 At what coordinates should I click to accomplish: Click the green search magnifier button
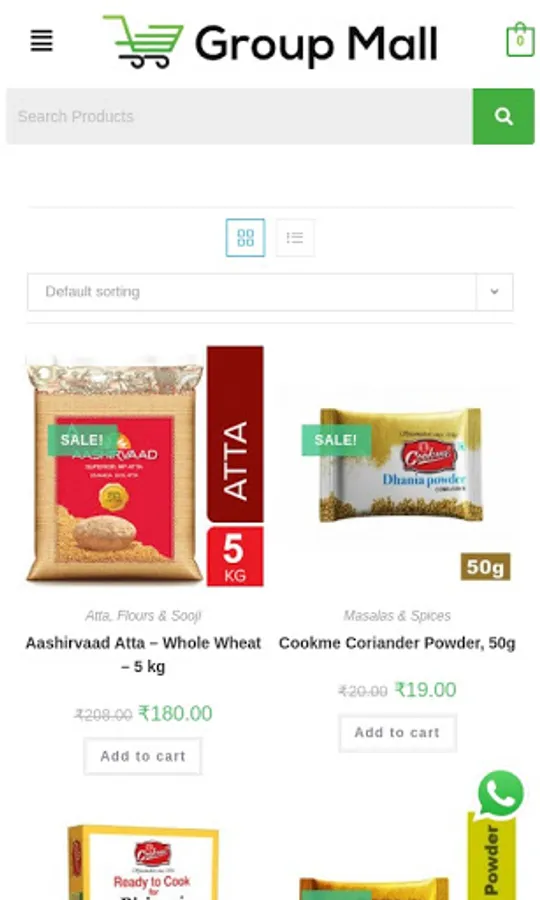[503, 117]
